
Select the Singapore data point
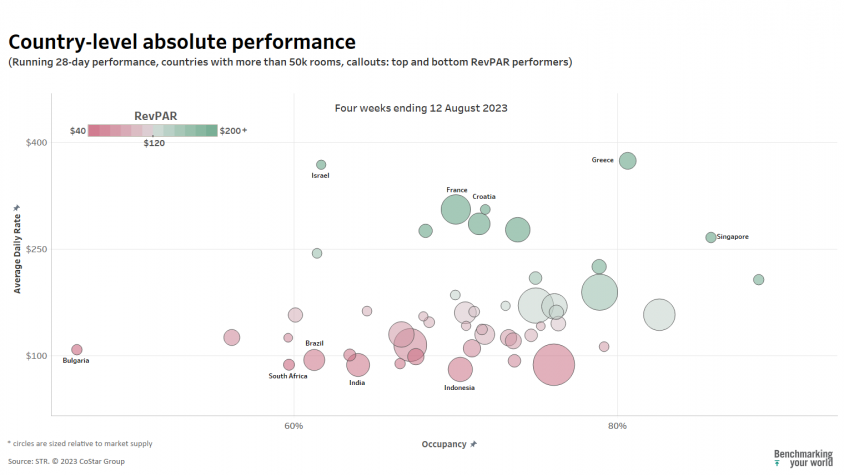point(711,238)
